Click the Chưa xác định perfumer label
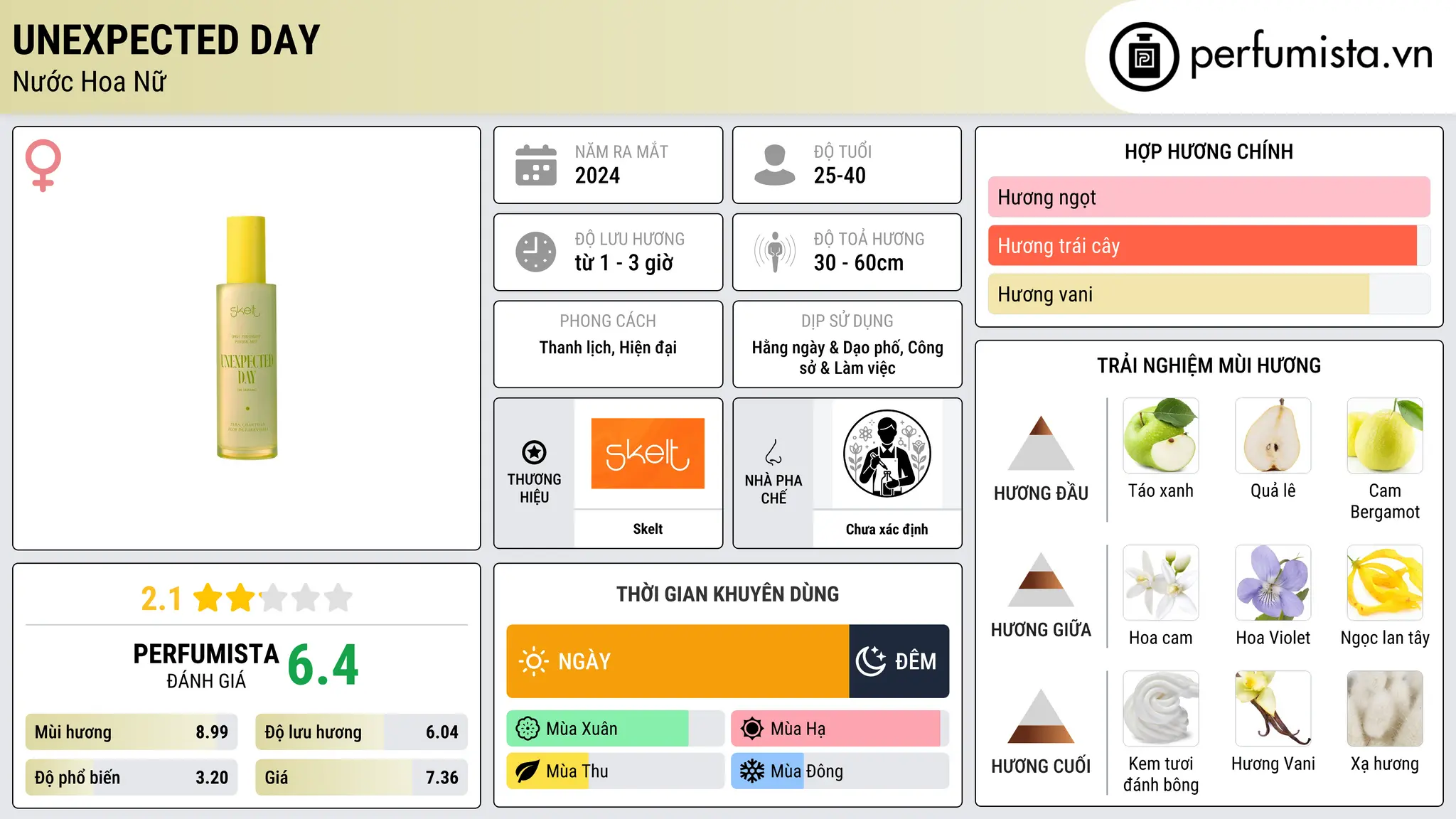Screen dimensions: 1456x819 pyautogui.click(x=887, y=529)
